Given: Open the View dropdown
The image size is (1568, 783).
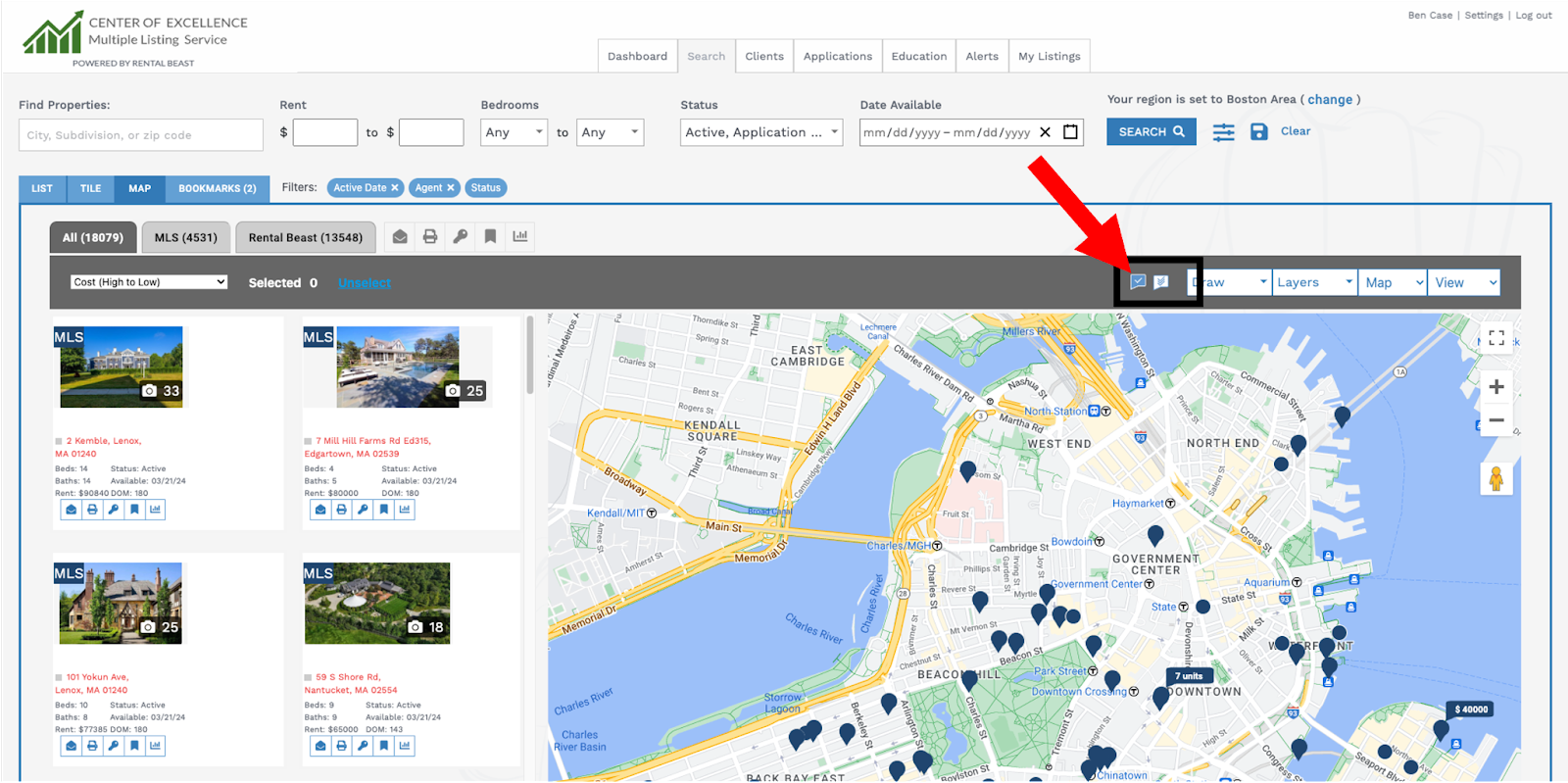Looking at the screenshot, I should (1464, 282).
